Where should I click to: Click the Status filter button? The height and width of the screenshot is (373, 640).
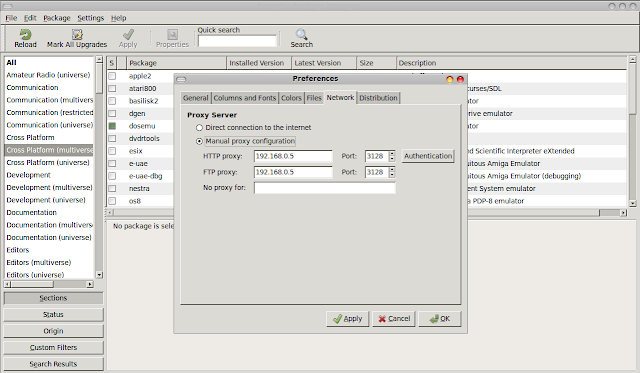[53, 315]
